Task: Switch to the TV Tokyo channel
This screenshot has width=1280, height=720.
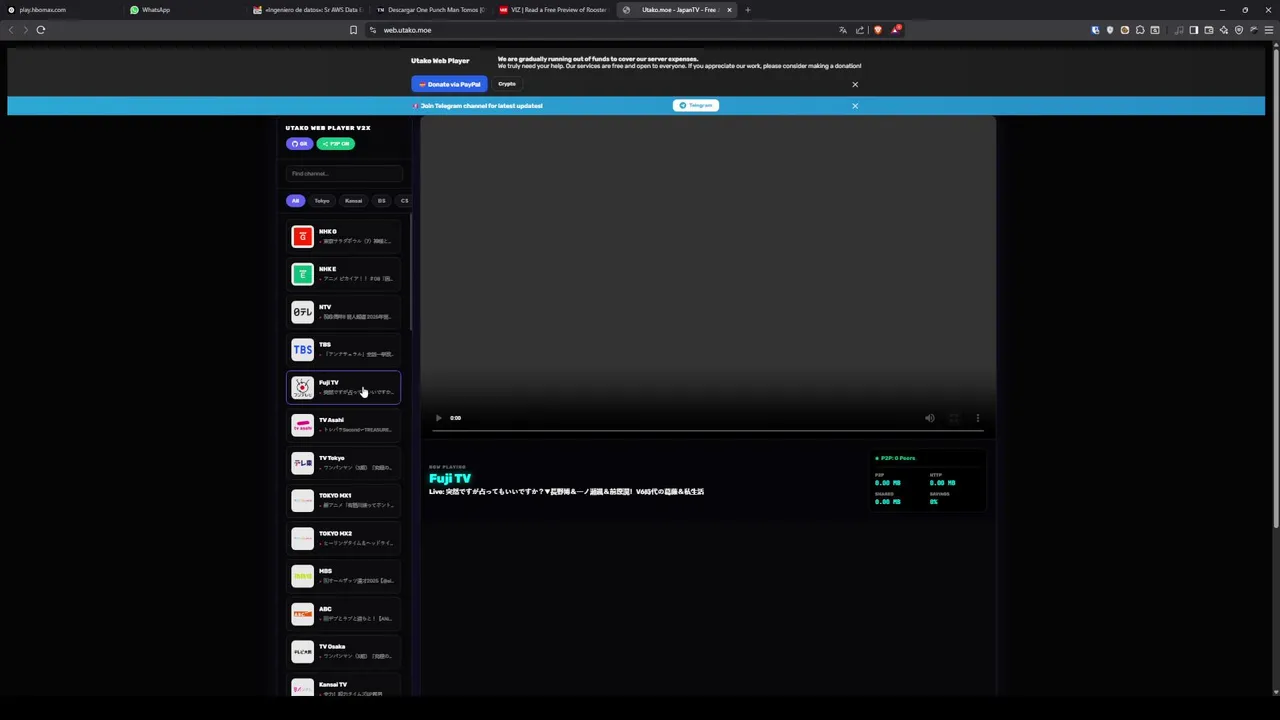Action: (343, 463)
